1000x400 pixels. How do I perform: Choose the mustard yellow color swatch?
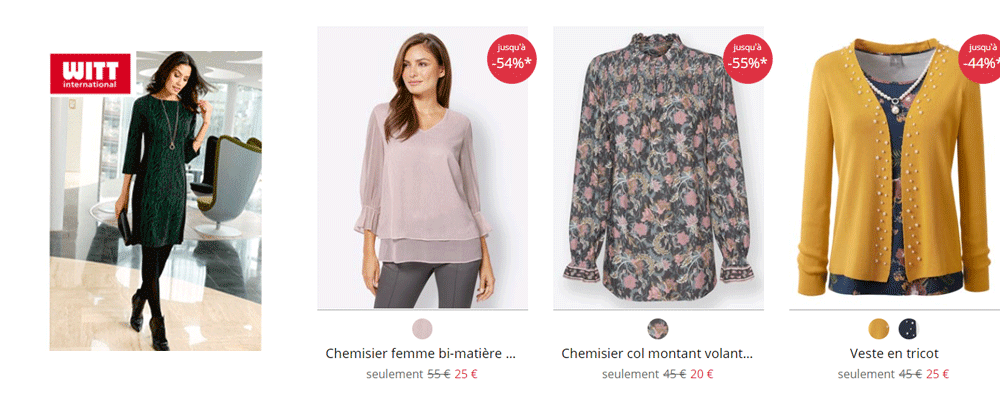879,328
